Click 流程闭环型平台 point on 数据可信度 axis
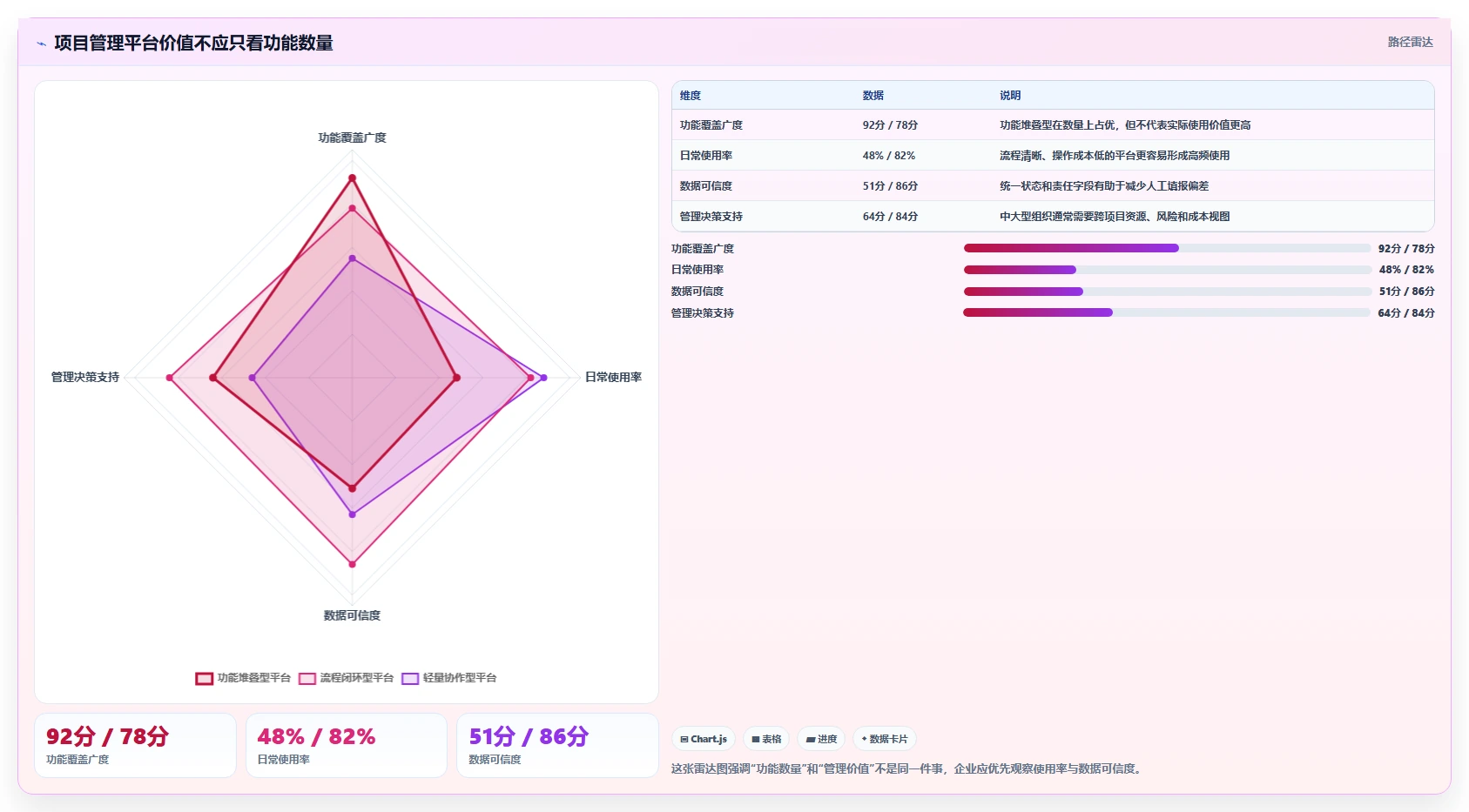 (x=352, y=564)
